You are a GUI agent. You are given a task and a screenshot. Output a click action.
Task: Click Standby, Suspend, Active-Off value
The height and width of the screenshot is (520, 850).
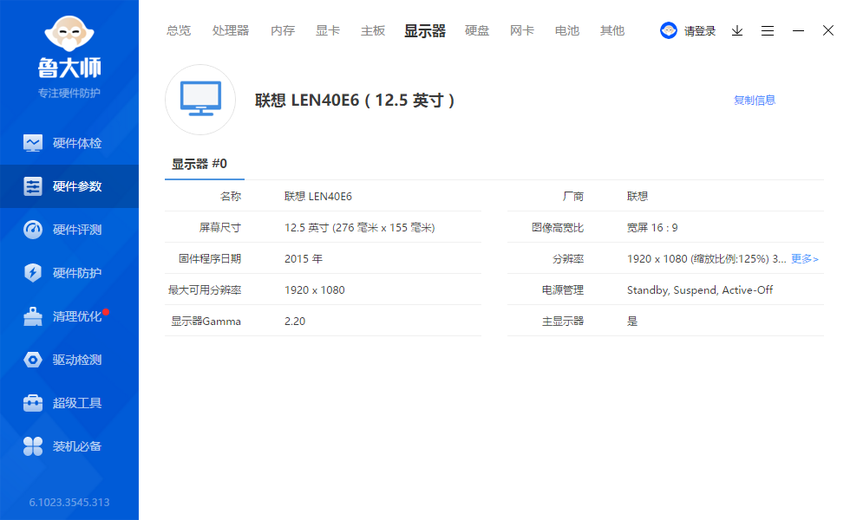point(700,290)
